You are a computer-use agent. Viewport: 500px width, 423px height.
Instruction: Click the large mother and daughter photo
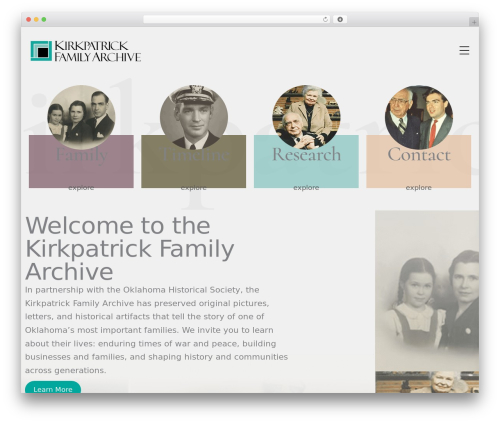pos(427,291)
